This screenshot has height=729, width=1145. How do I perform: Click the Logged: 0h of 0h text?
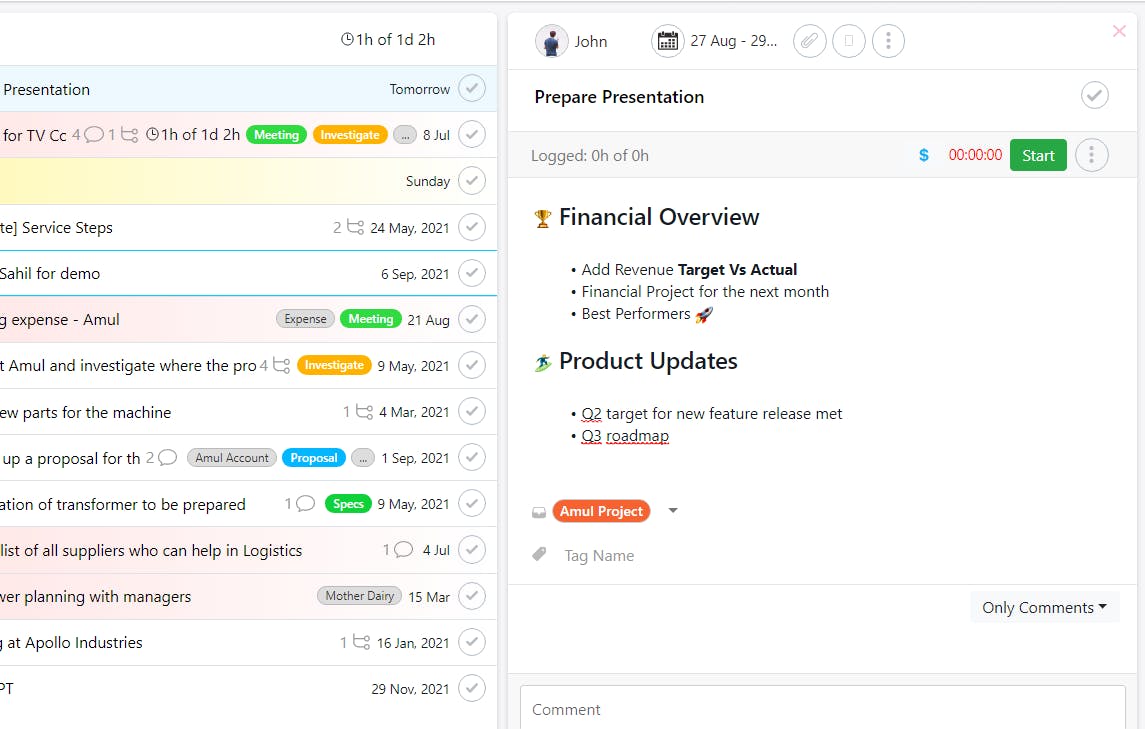tap(589, 156)
